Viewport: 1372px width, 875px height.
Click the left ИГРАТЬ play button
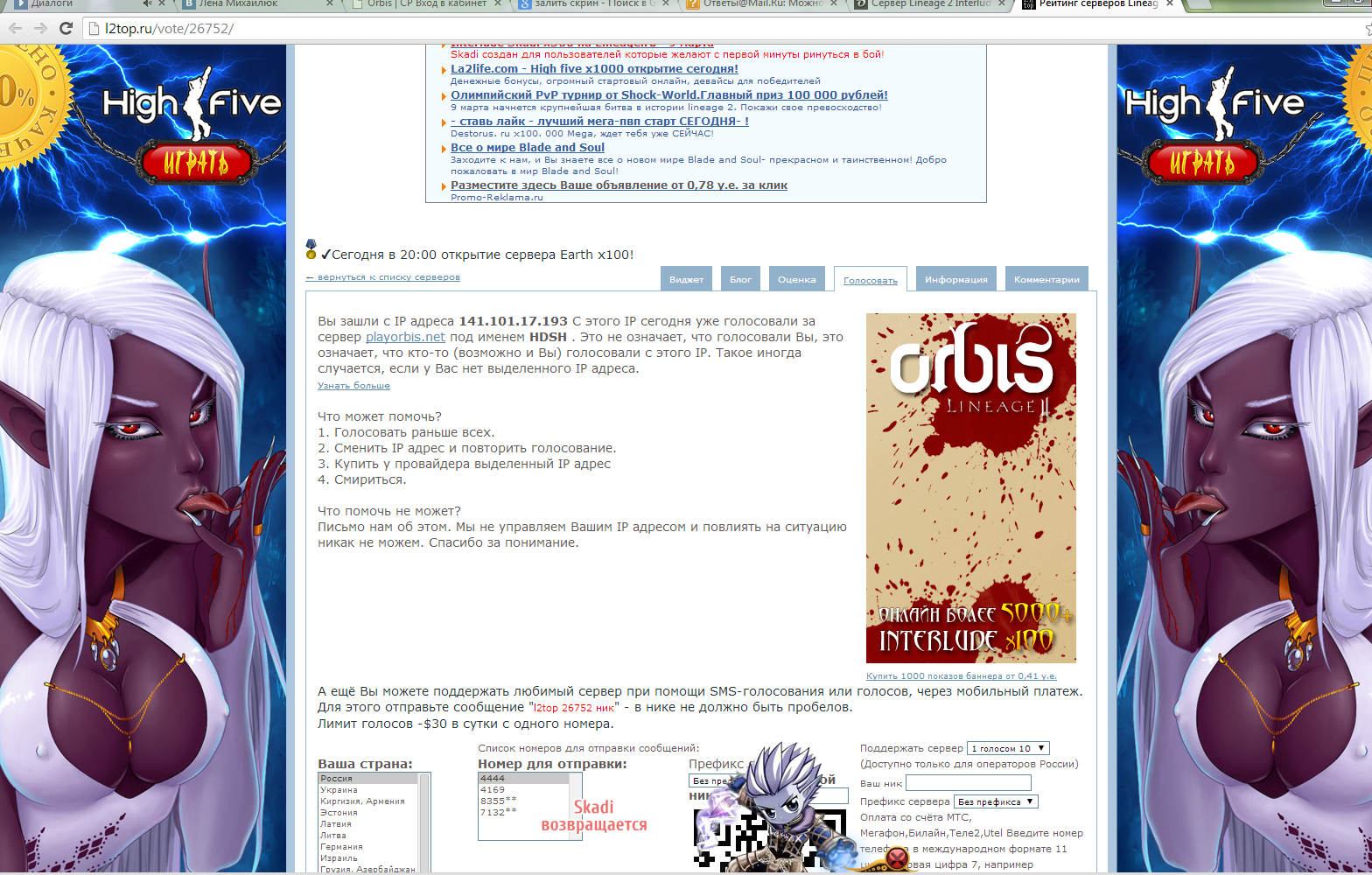197,162
